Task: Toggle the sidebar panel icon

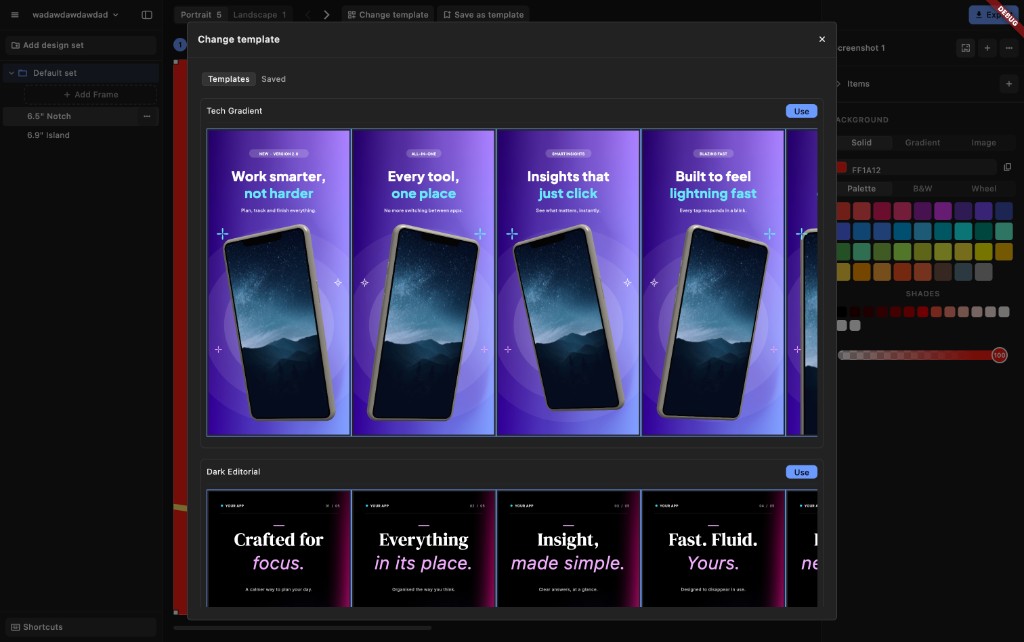Action: [x=147, y=14]
